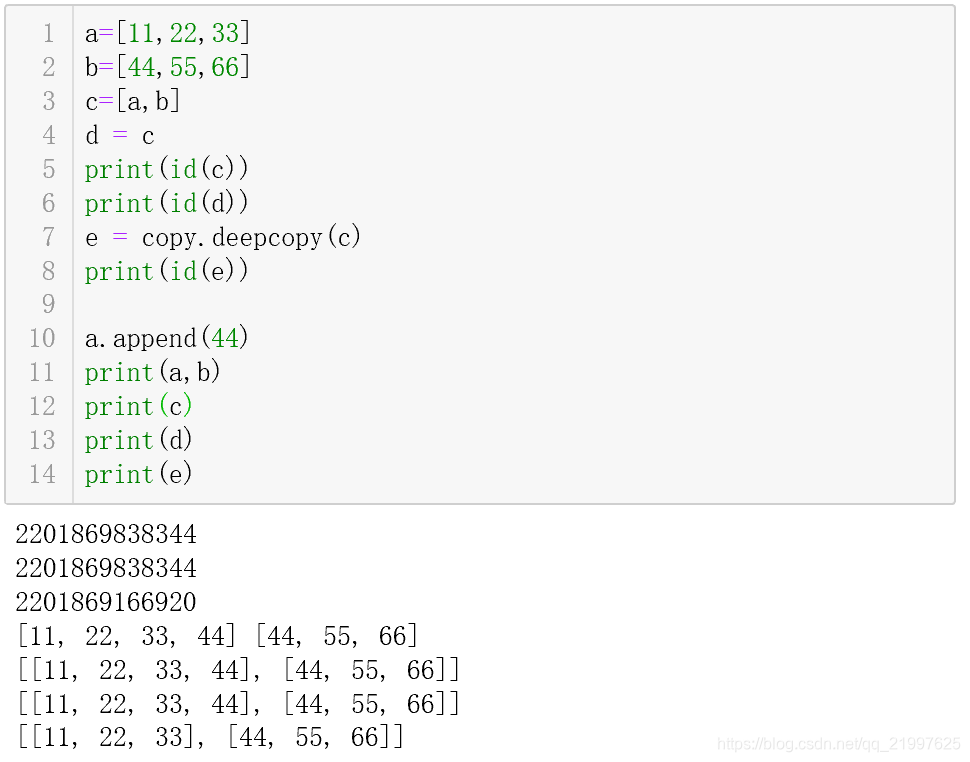This screenshot has height=762, width=970.
Task: Click line number 10 in the gutter
Action: pyautogui.click(x=42, y=338)
